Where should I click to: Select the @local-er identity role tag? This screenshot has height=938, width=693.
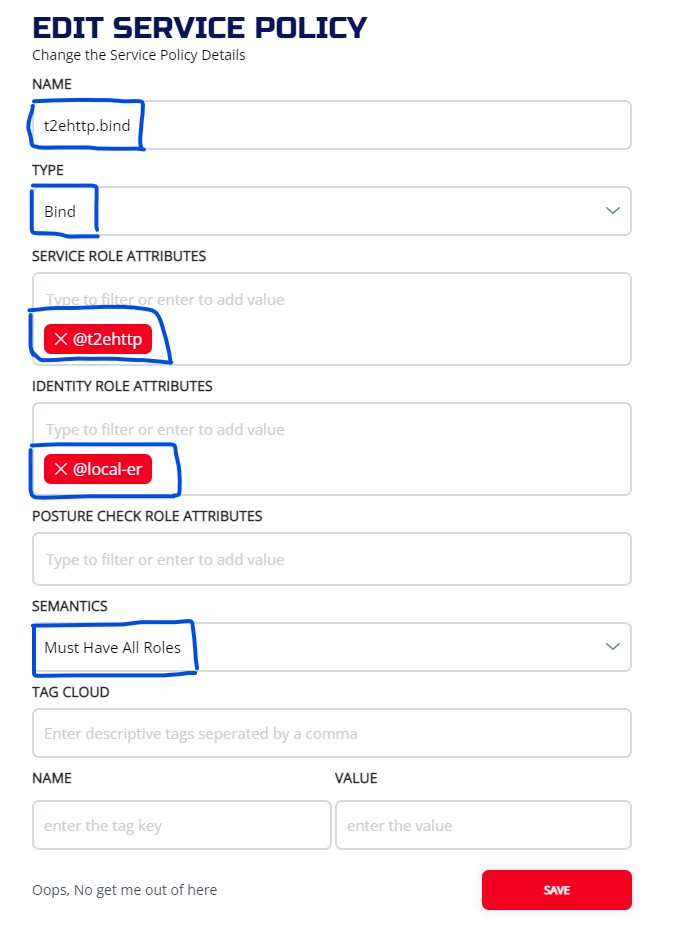tap(107, 470)
